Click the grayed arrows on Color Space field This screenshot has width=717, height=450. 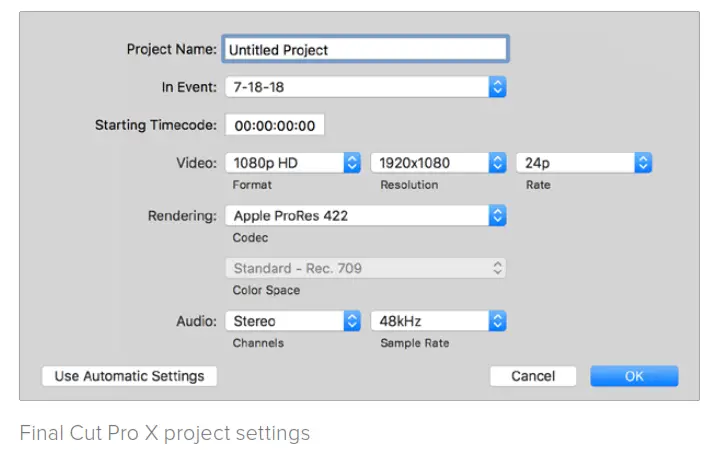click(498, 268)
